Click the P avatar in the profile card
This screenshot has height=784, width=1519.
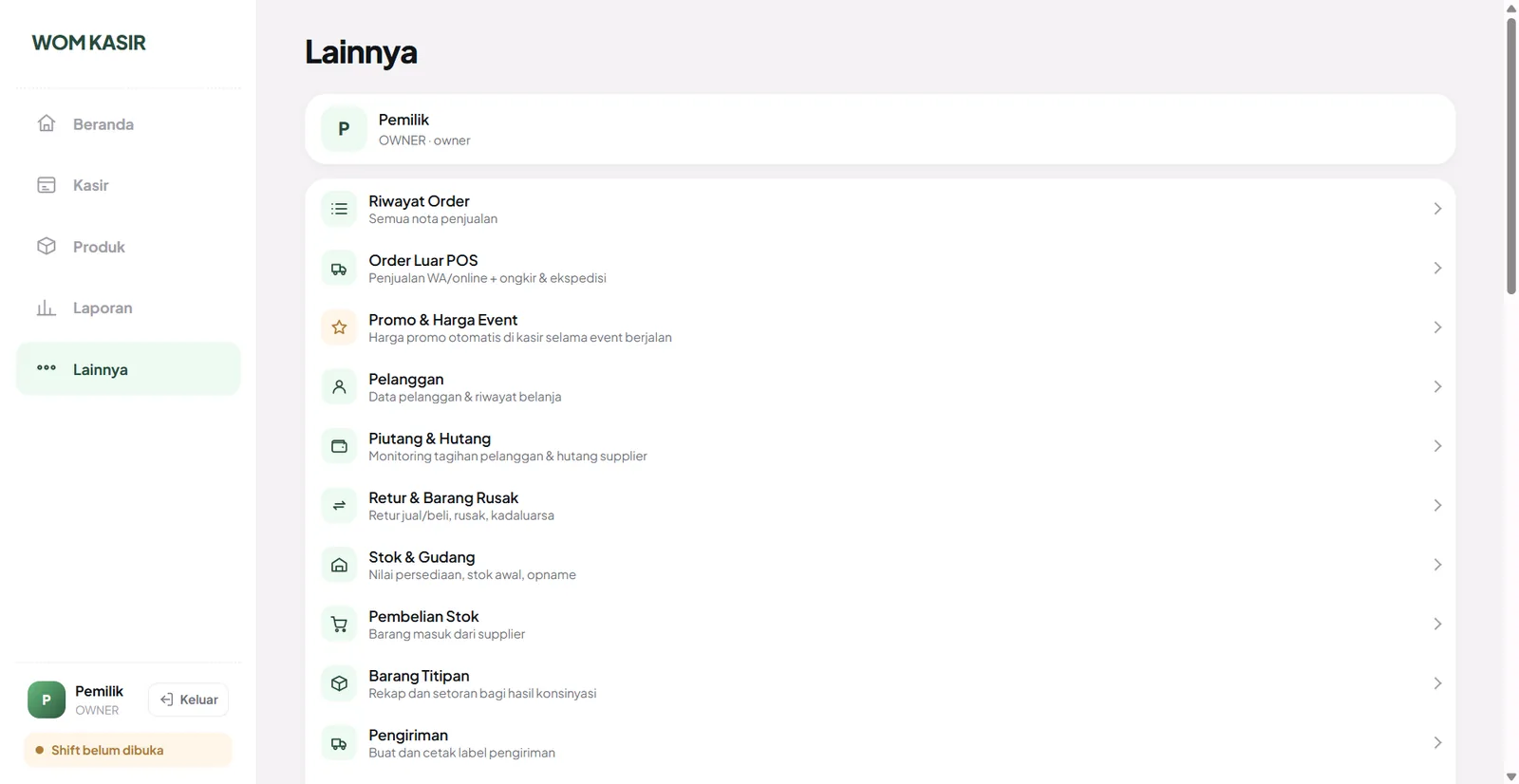point(344,129)
